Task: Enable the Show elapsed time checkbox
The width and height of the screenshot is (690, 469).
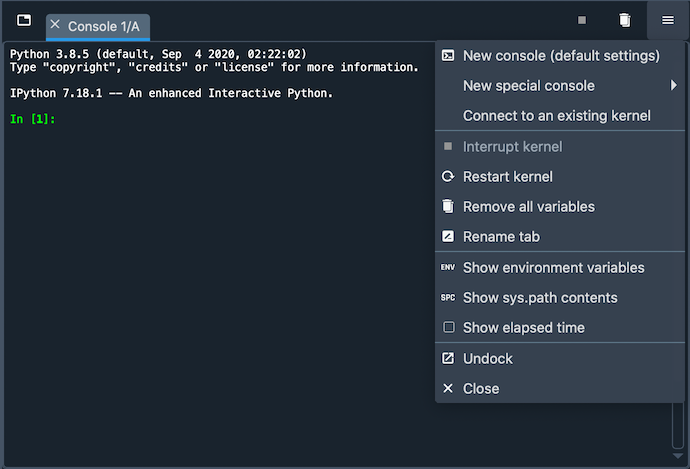Action: 448,328
